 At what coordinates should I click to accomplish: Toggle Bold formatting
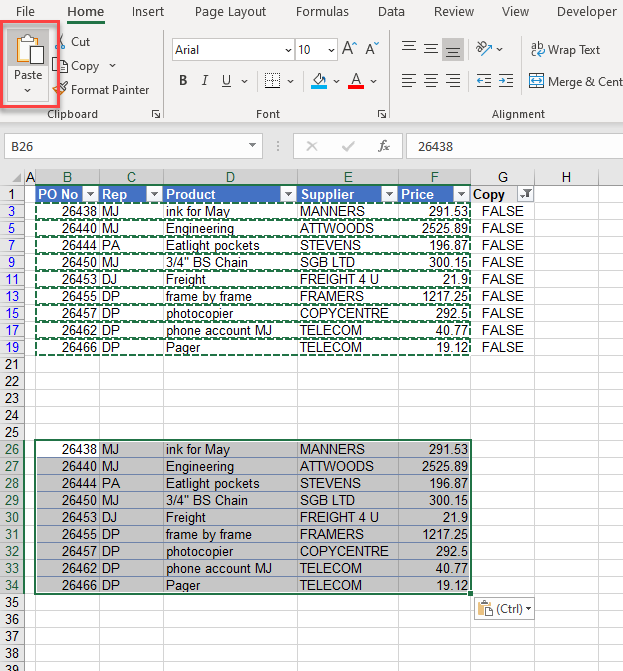pos(183,81)
